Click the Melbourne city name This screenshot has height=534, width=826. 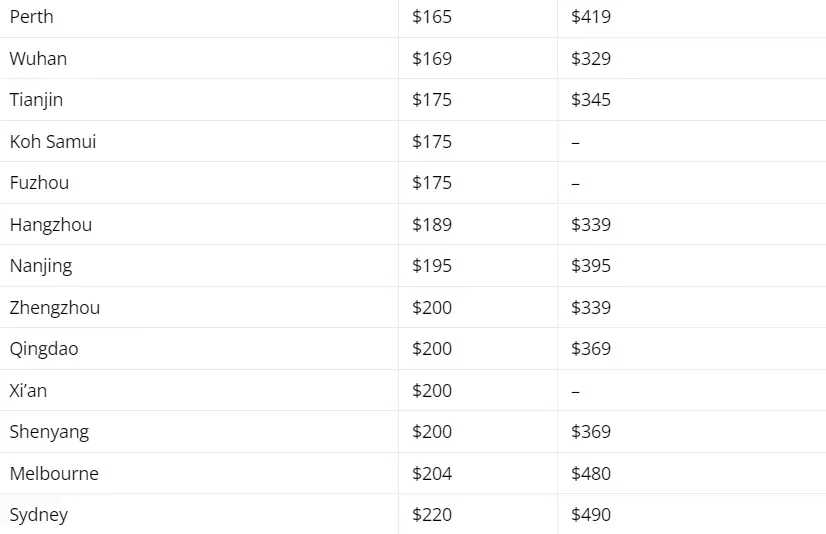click(54, 473)
